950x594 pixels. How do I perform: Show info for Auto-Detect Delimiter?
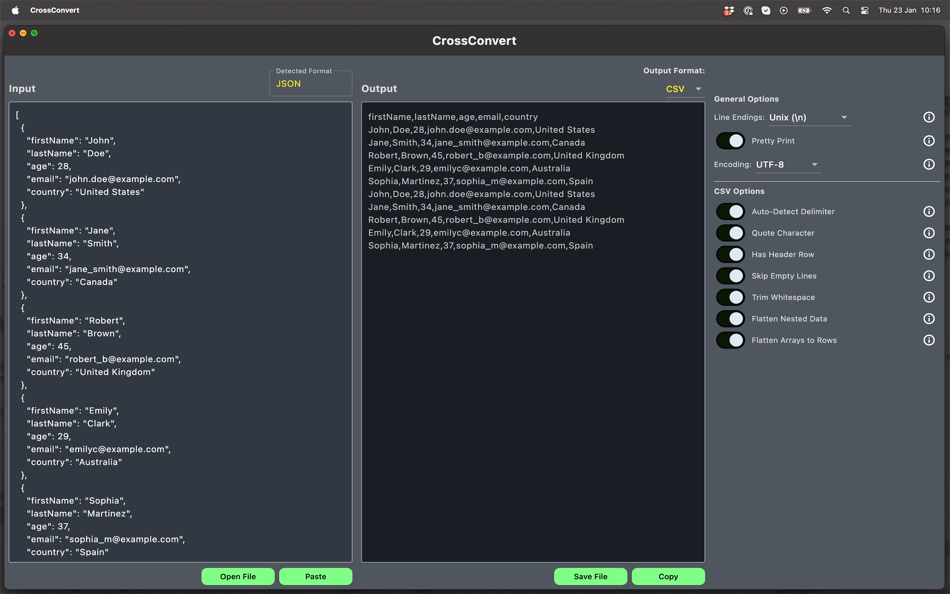(x=928, y=212)
